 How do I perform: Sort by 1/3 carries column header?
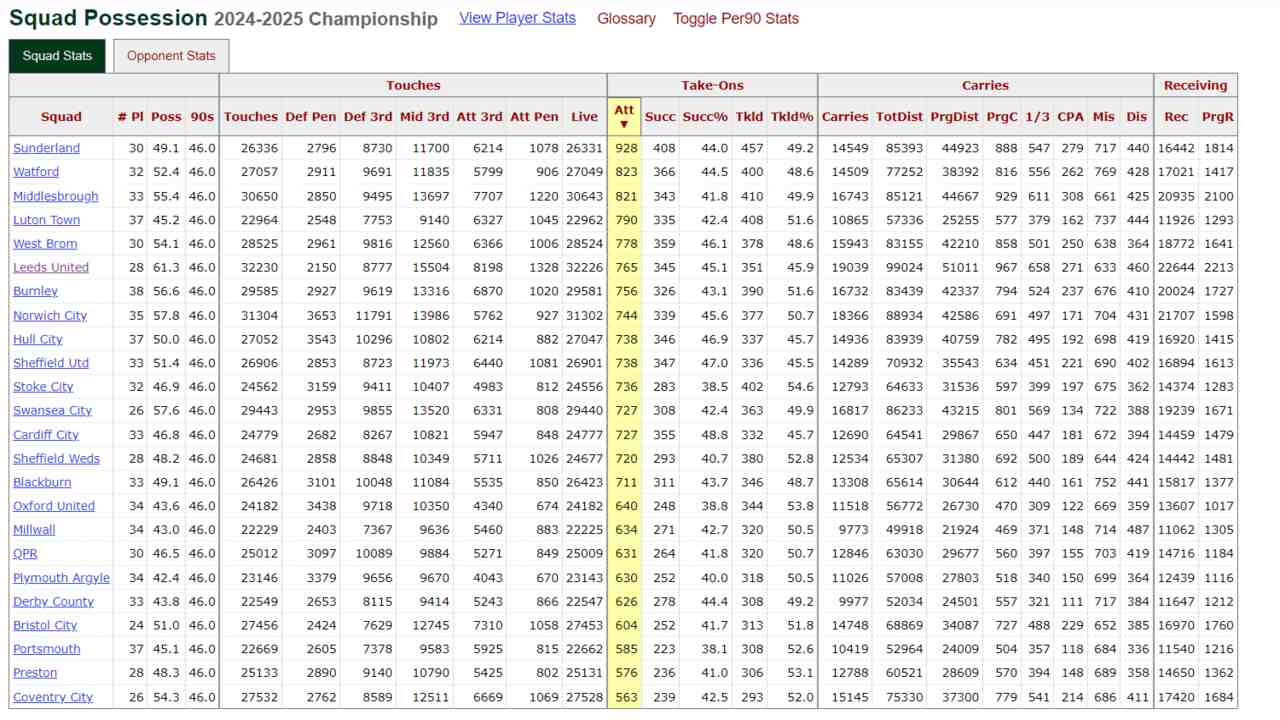pyautogui.click(x=1038, y=117)
